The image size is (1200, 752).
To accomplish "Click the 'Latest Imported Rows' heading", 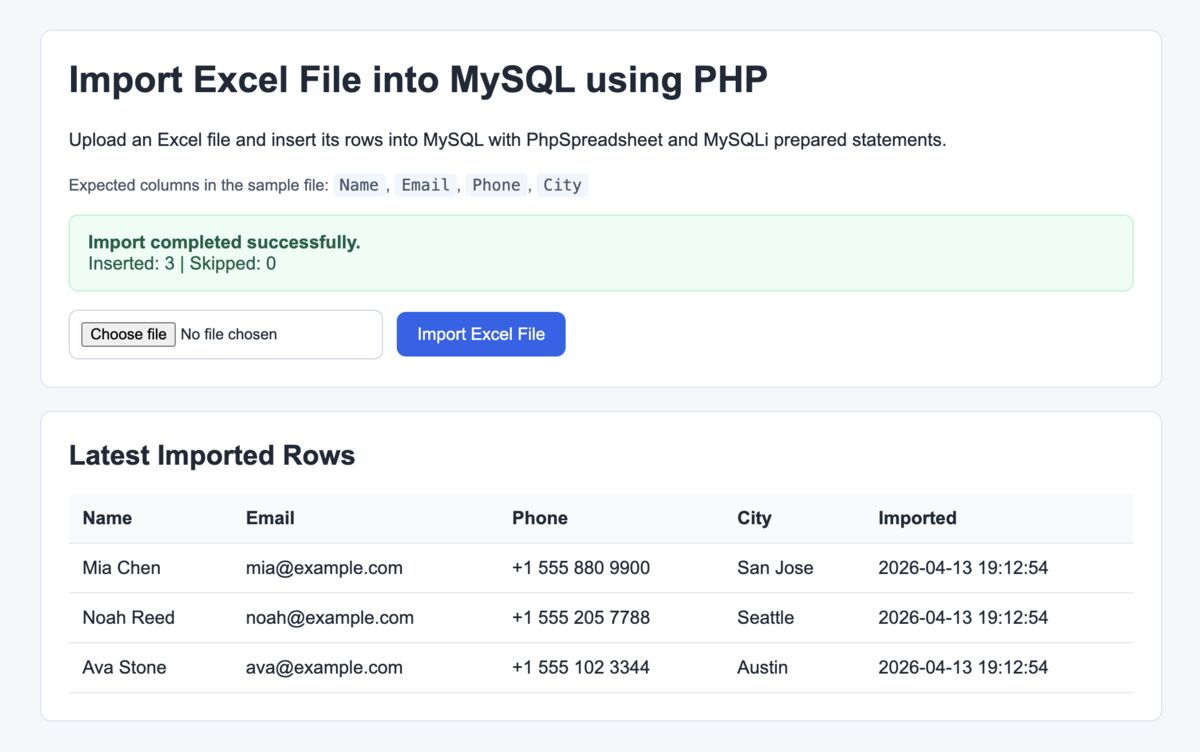I will coord(212,455).
